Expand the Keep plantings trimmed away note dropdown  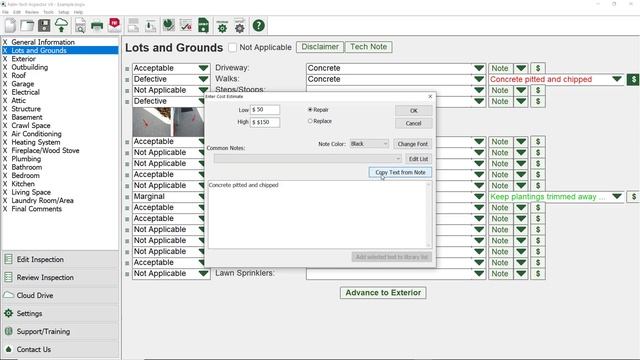pyautogui.click(x=617, y=197)
